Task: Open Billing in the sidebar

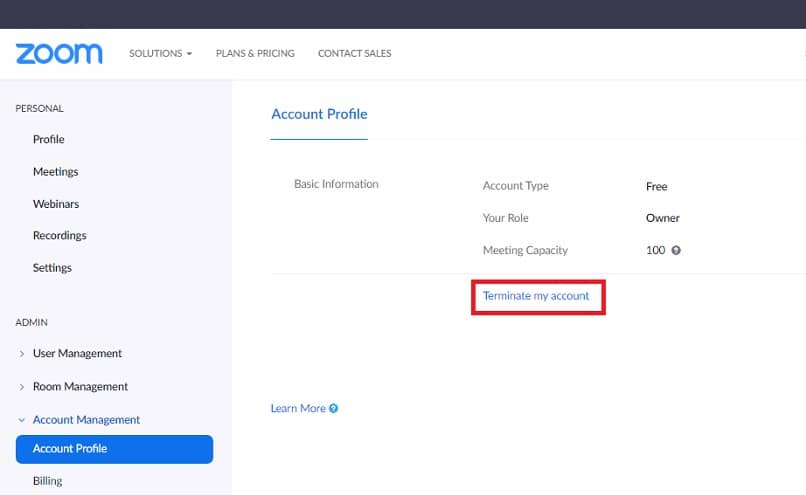Action: 47,481
